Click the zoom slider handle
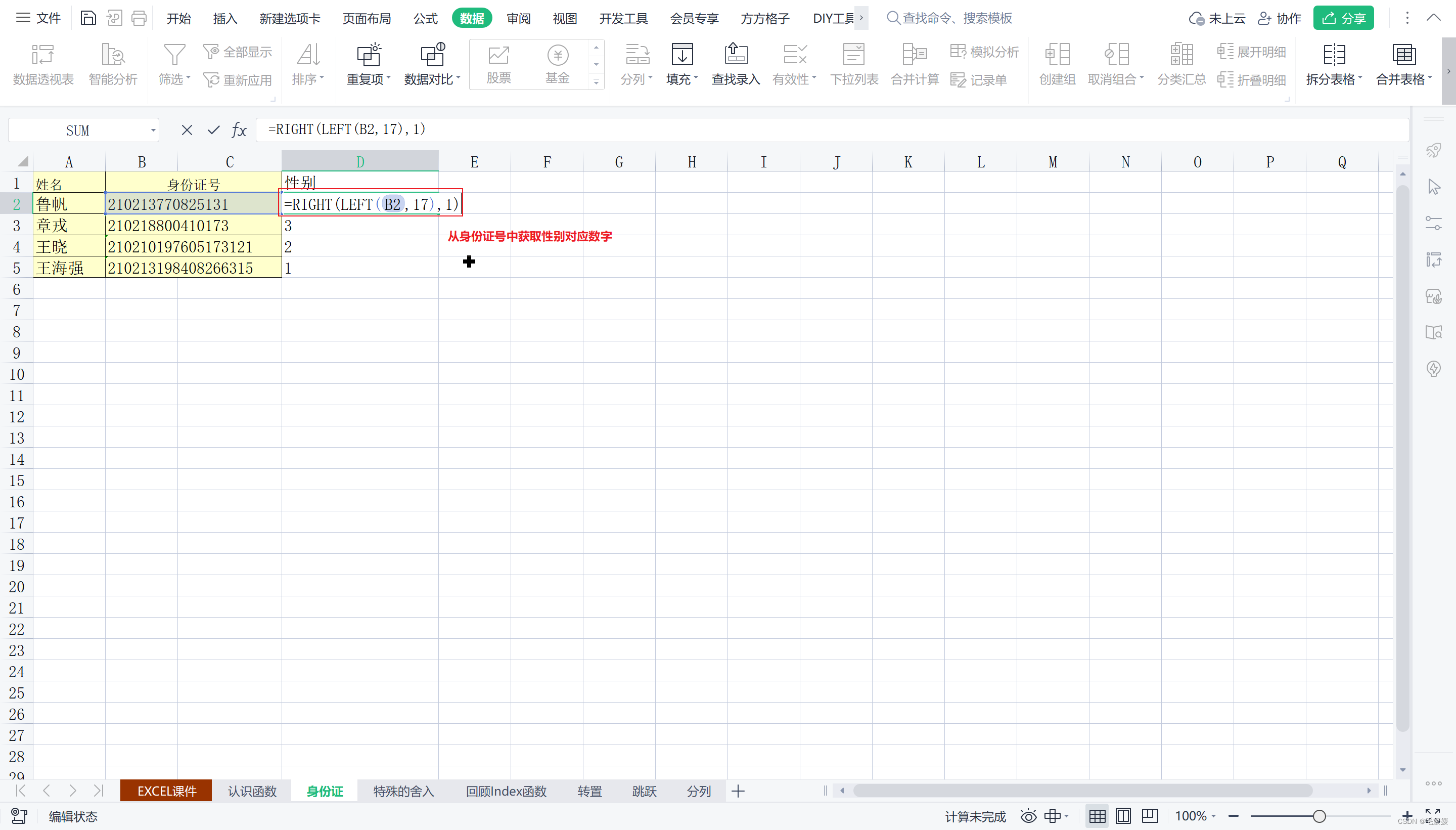Image resolution: width=1456 pixels, height=830 pixels. point(1318,816)
